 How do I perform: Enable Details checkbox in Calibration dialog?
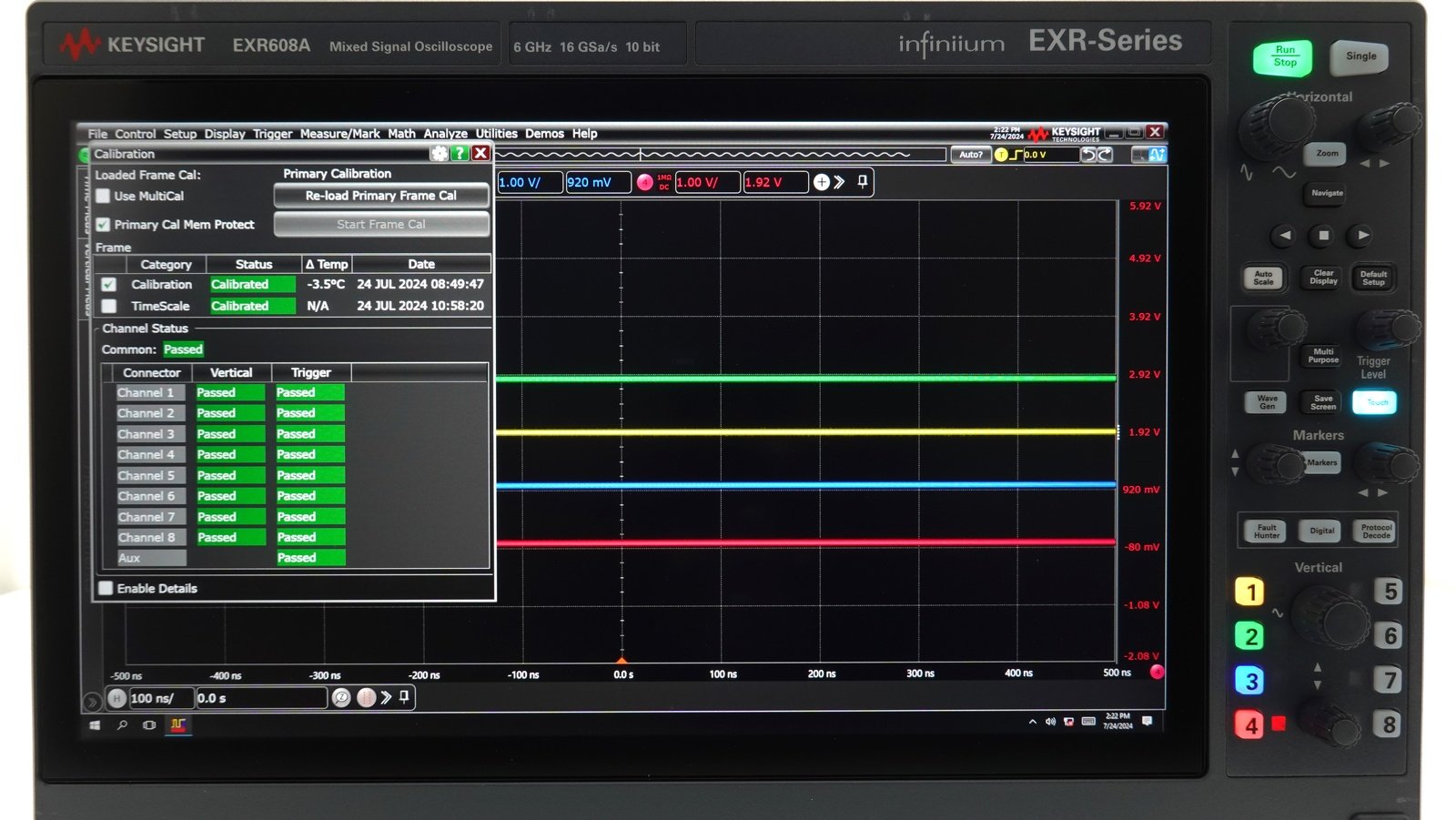coord(106,588)
